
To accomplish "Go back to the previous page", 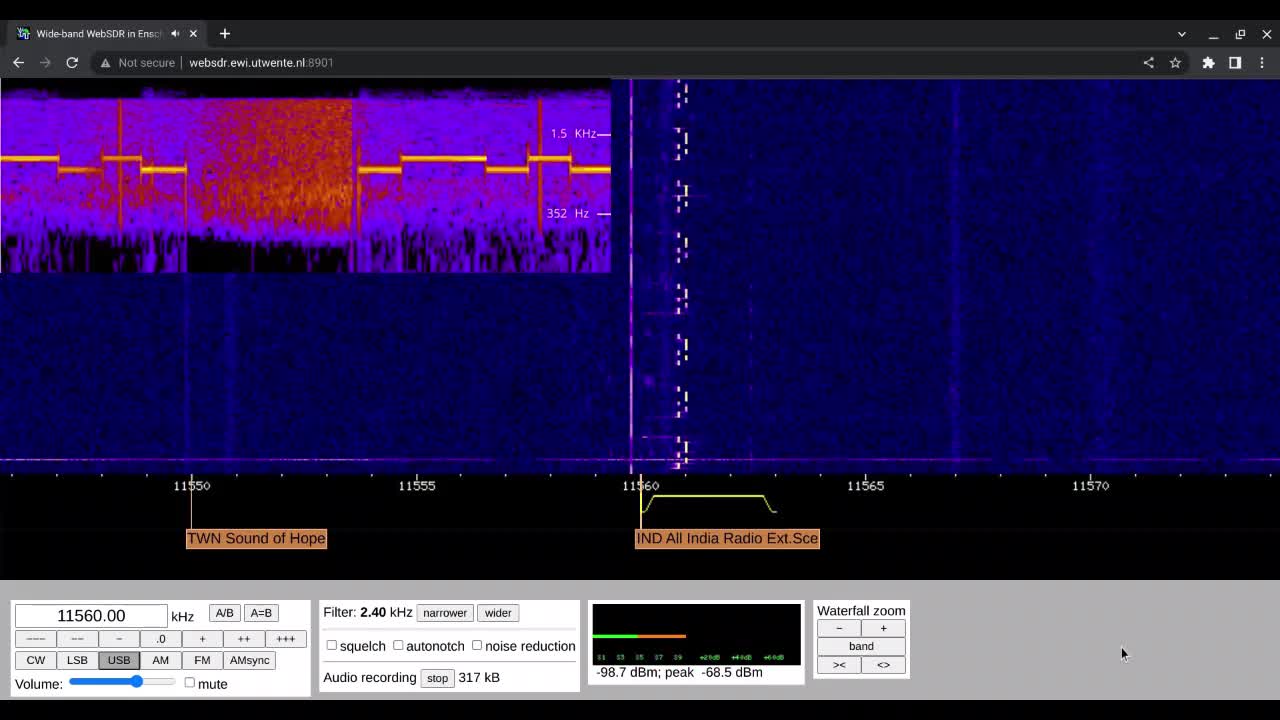I will coord(18,62).
